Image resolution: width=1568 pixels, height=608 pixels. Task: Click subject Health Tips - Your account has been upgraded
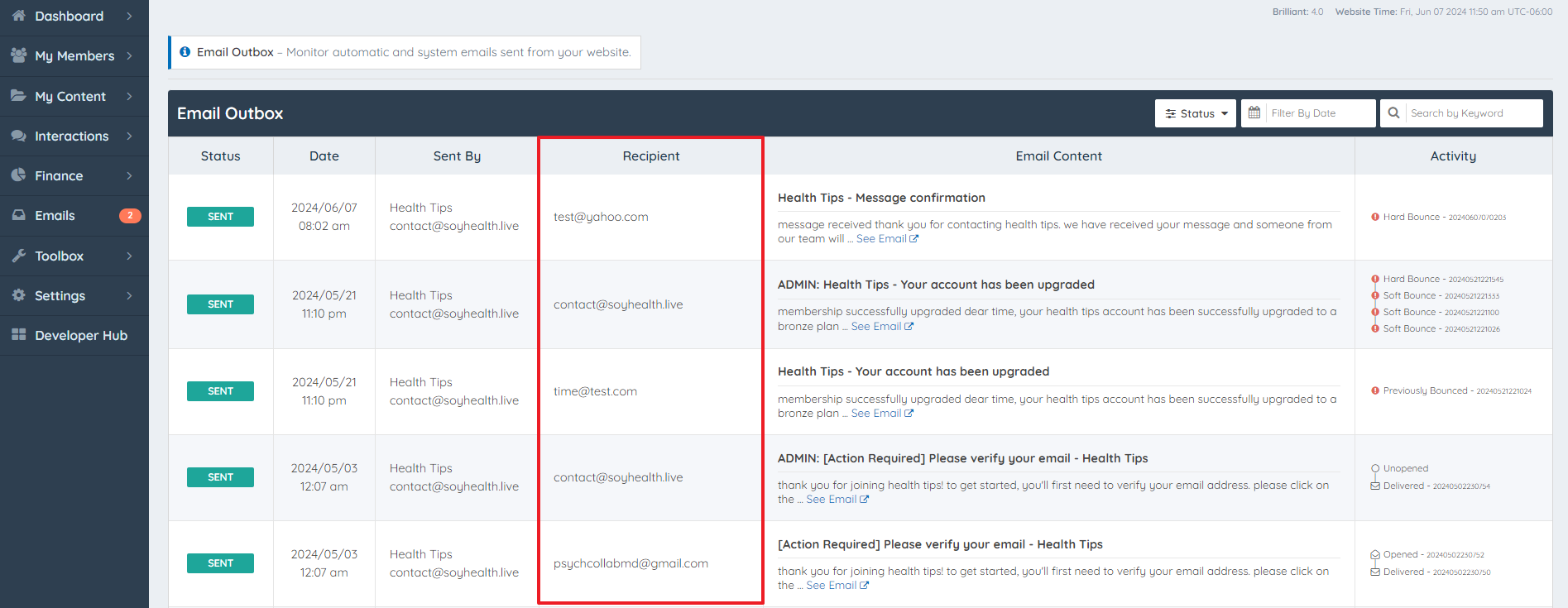(x=913, y=371)
